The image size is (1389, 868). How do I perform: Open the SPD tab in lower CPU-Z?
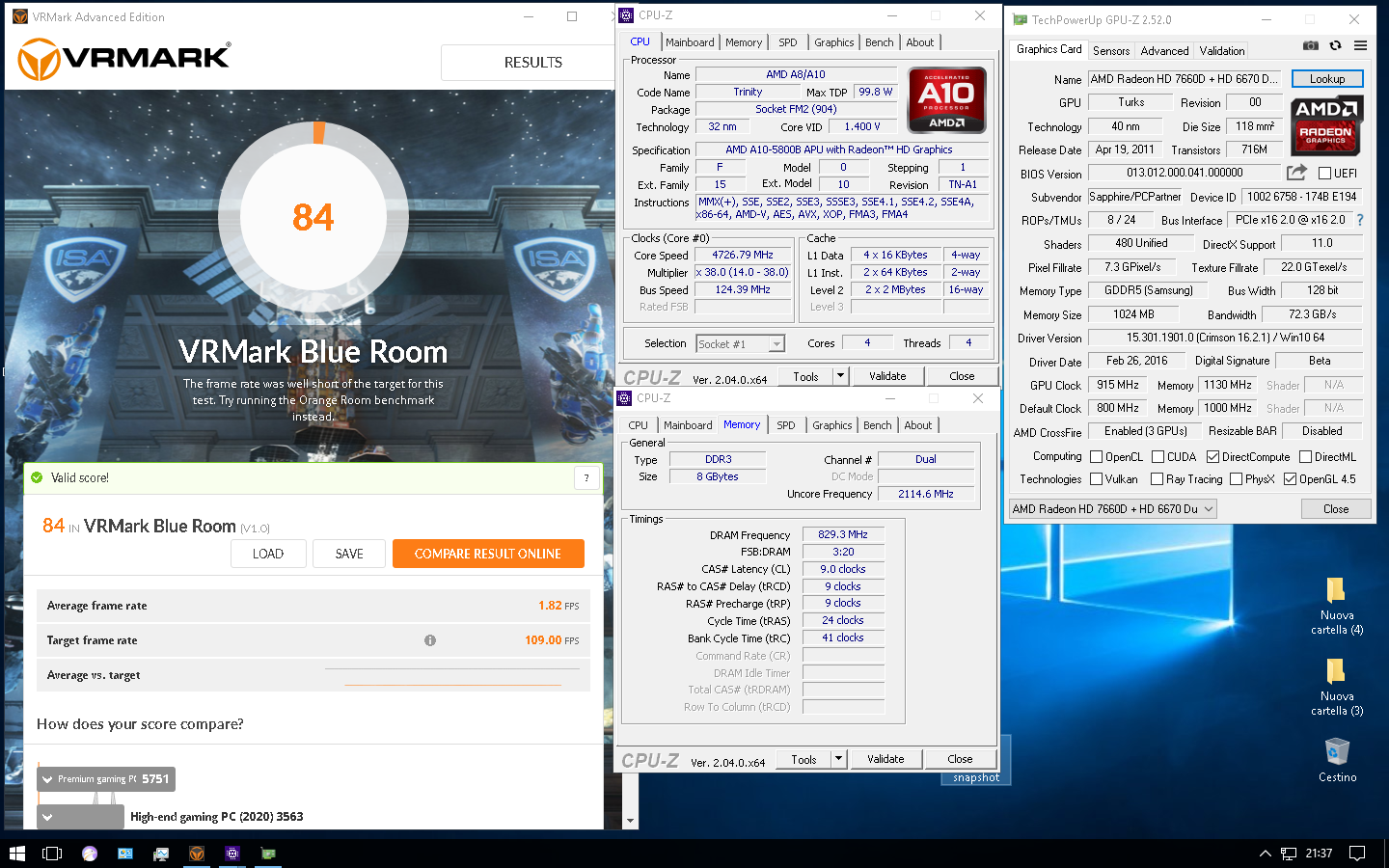point(786,425)
